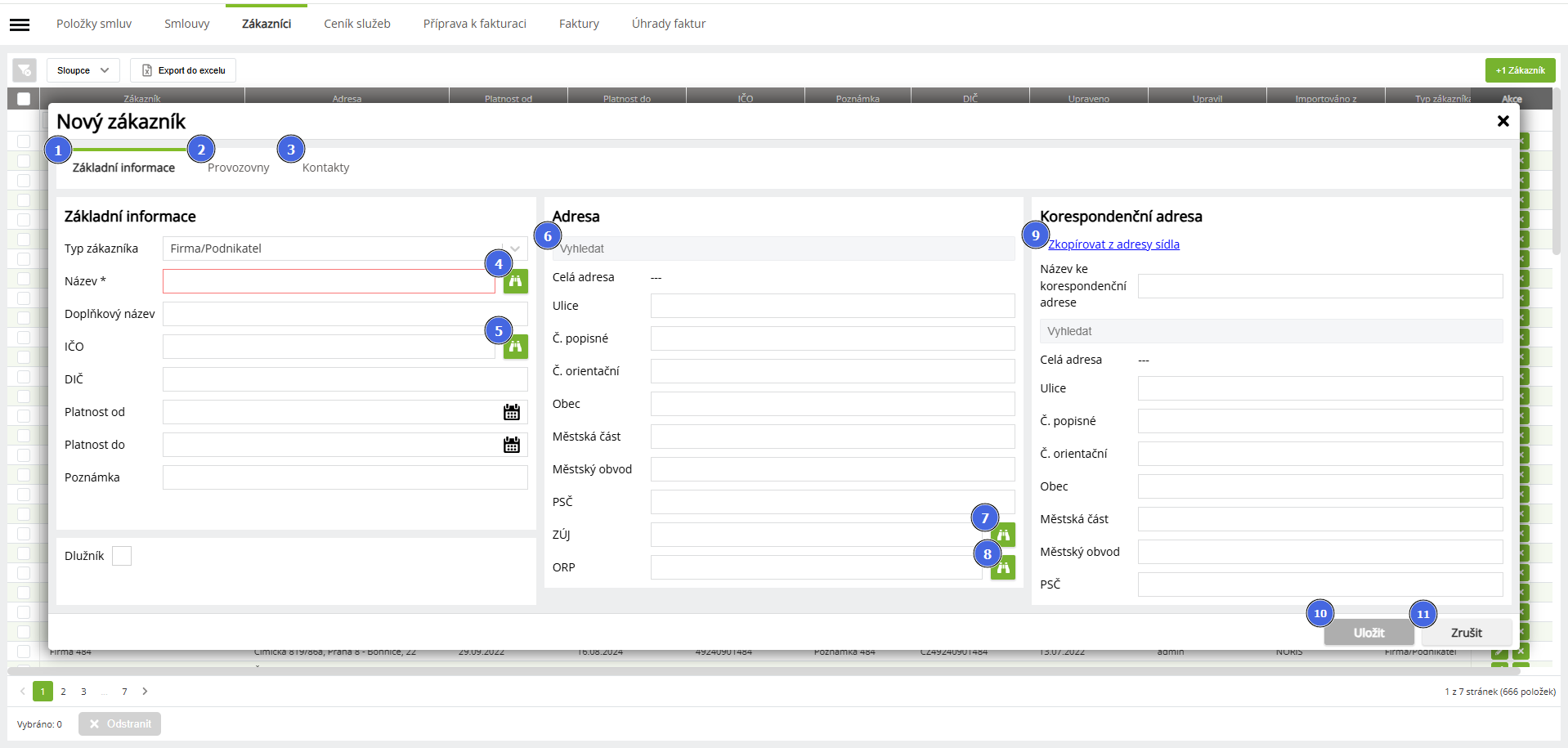Click the +1 Zákazník button

pos(1520,70)
